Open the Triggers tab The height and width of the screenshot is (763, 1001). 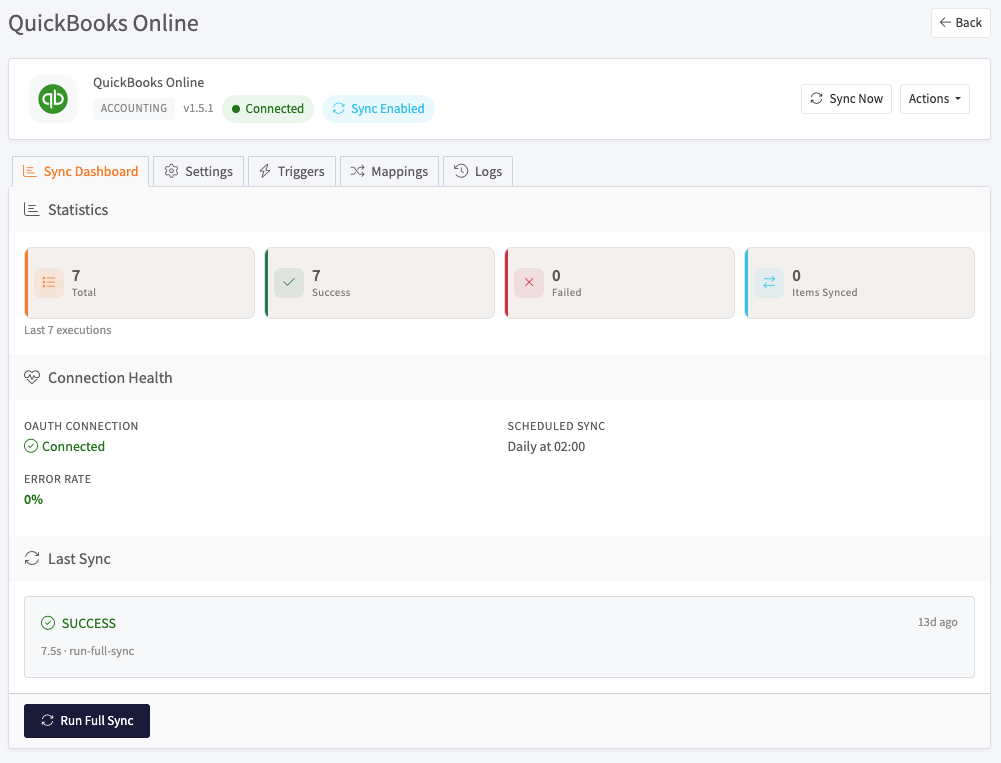[292, 171]
